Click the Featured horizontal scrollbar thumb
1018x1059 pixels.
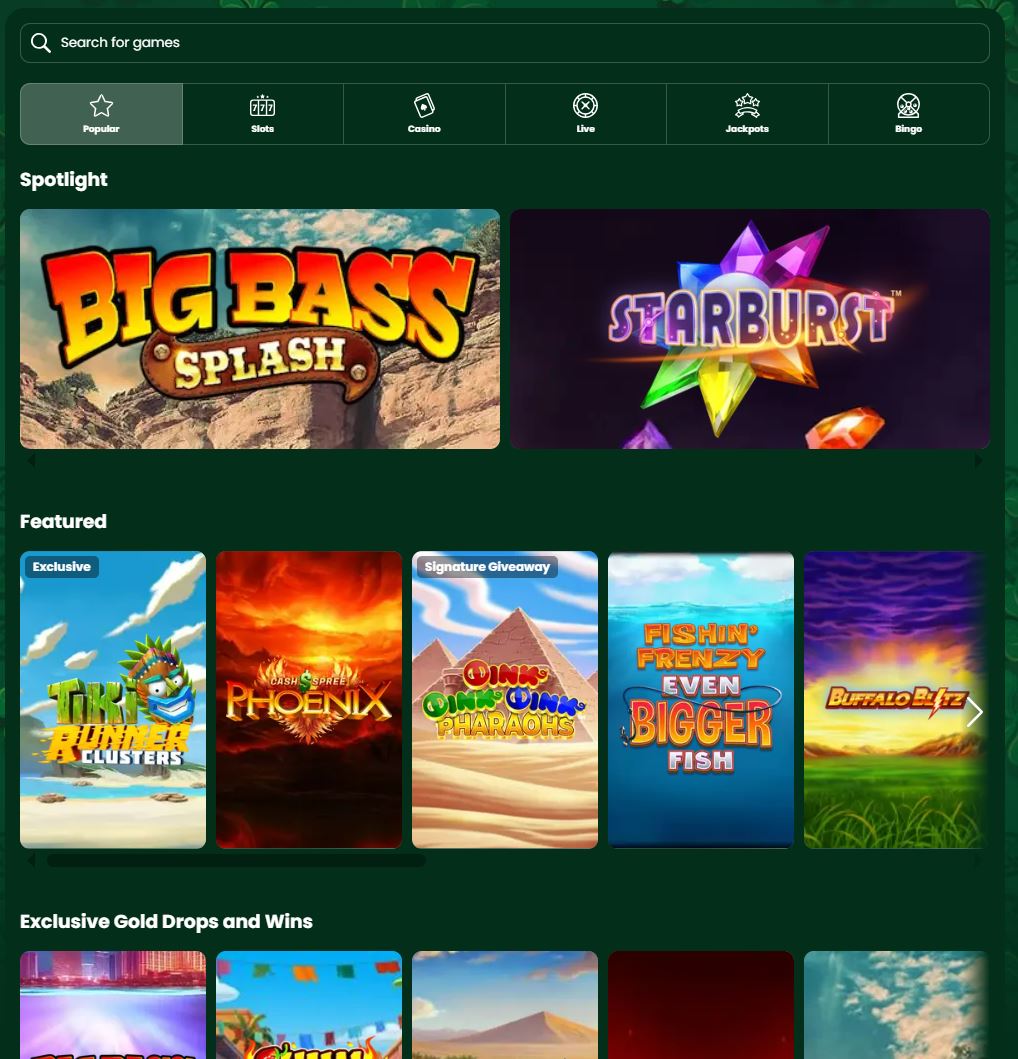point(236,860)
